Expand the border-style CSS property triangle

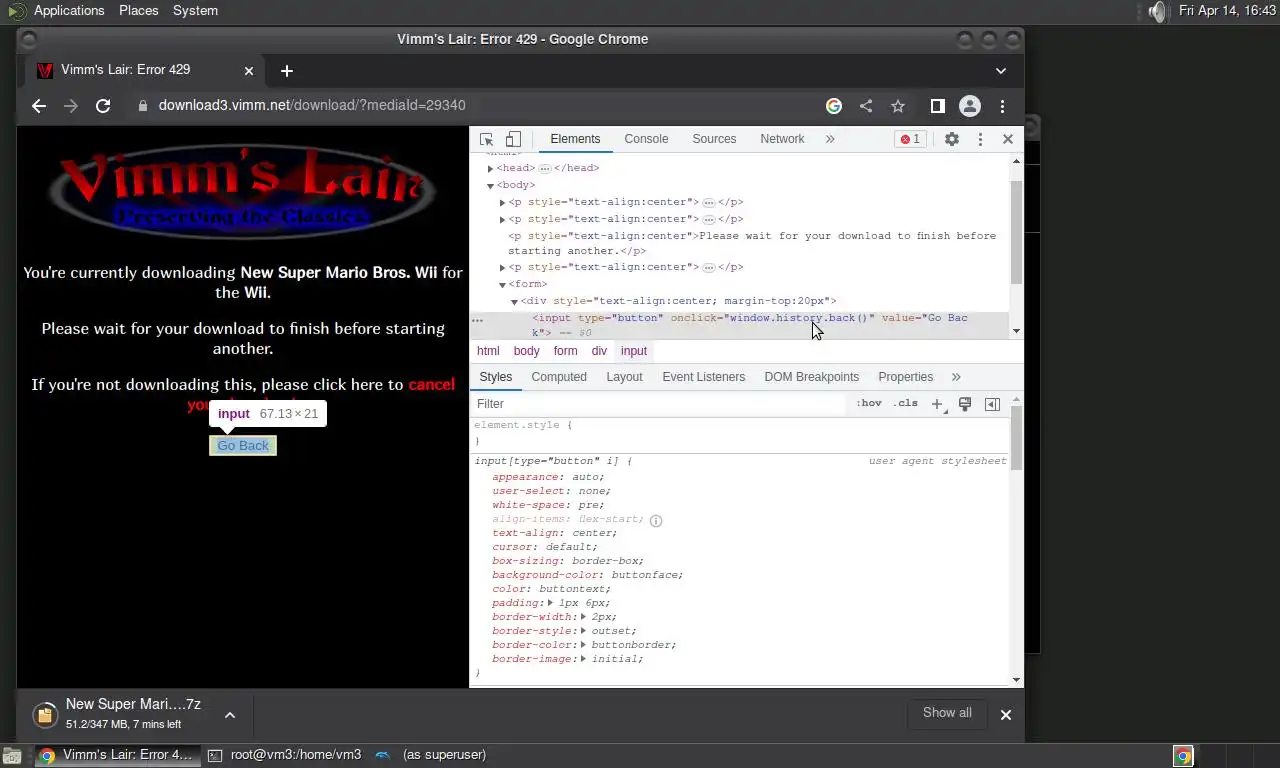tap(582, 631)
